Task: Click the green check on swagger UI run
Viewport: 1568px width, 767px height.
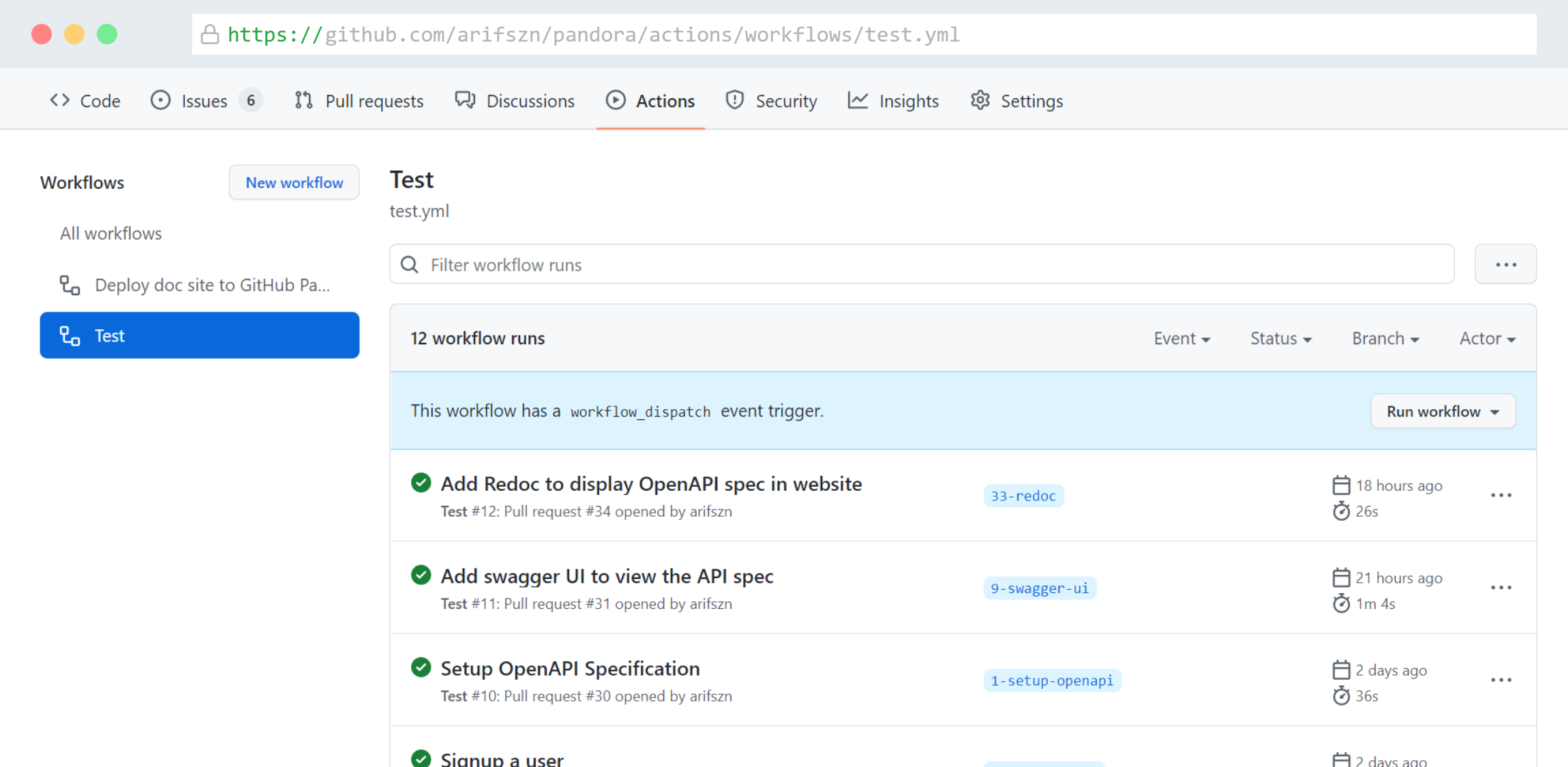Action: coord(421,575)
